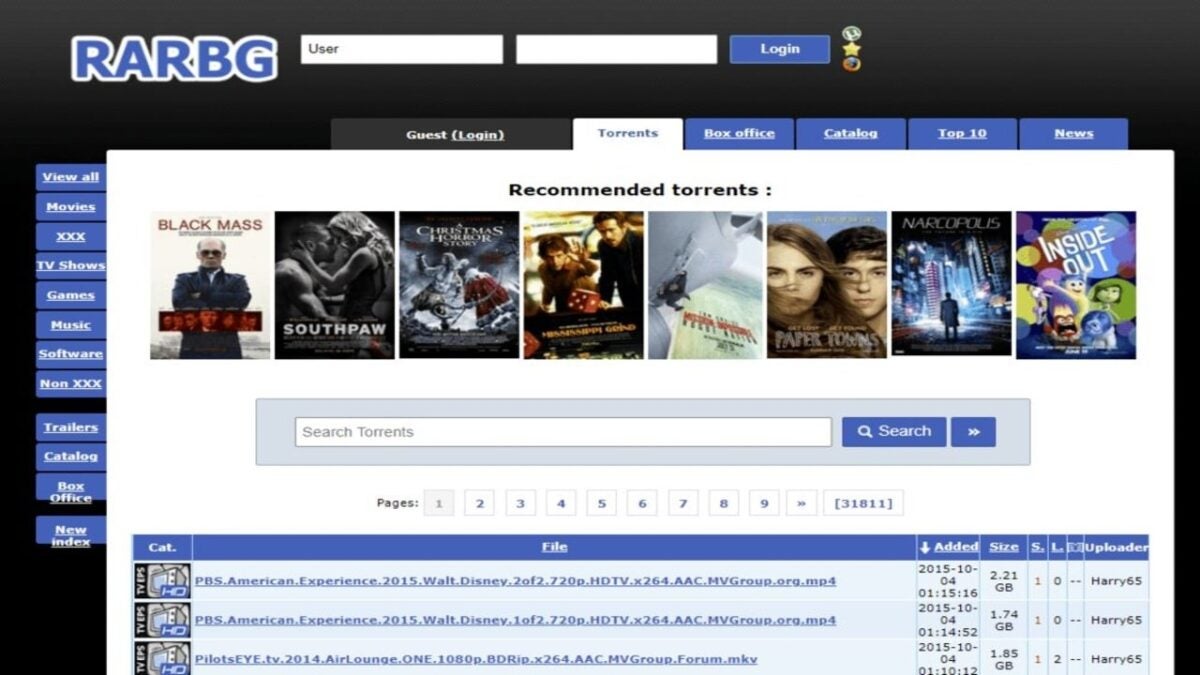Open Paper Towns poster

click(x=827, y=285)
